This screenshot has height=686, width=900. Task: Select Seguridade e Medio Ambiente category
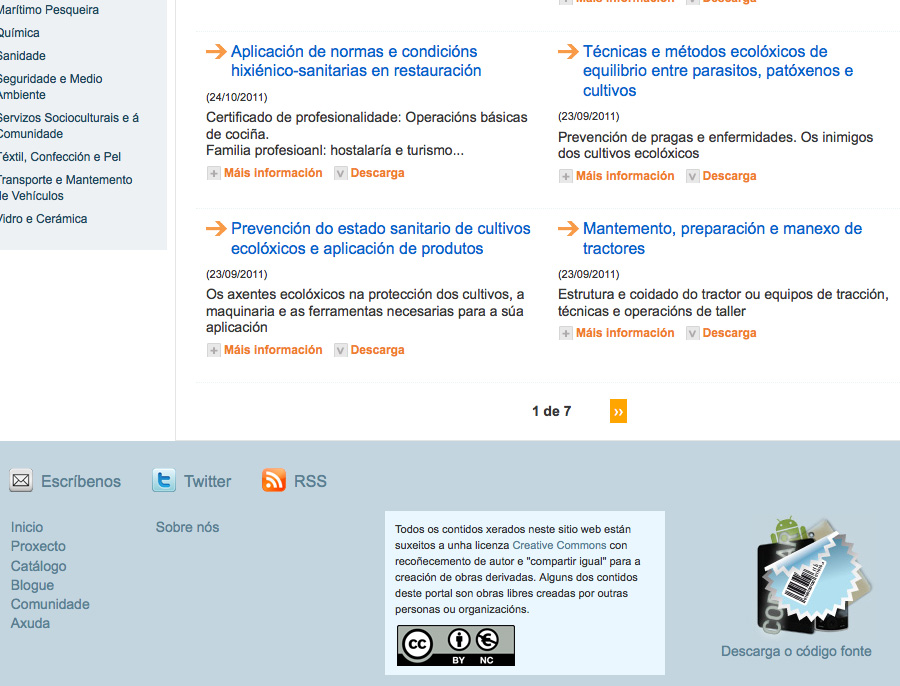(x=51, y=87)
